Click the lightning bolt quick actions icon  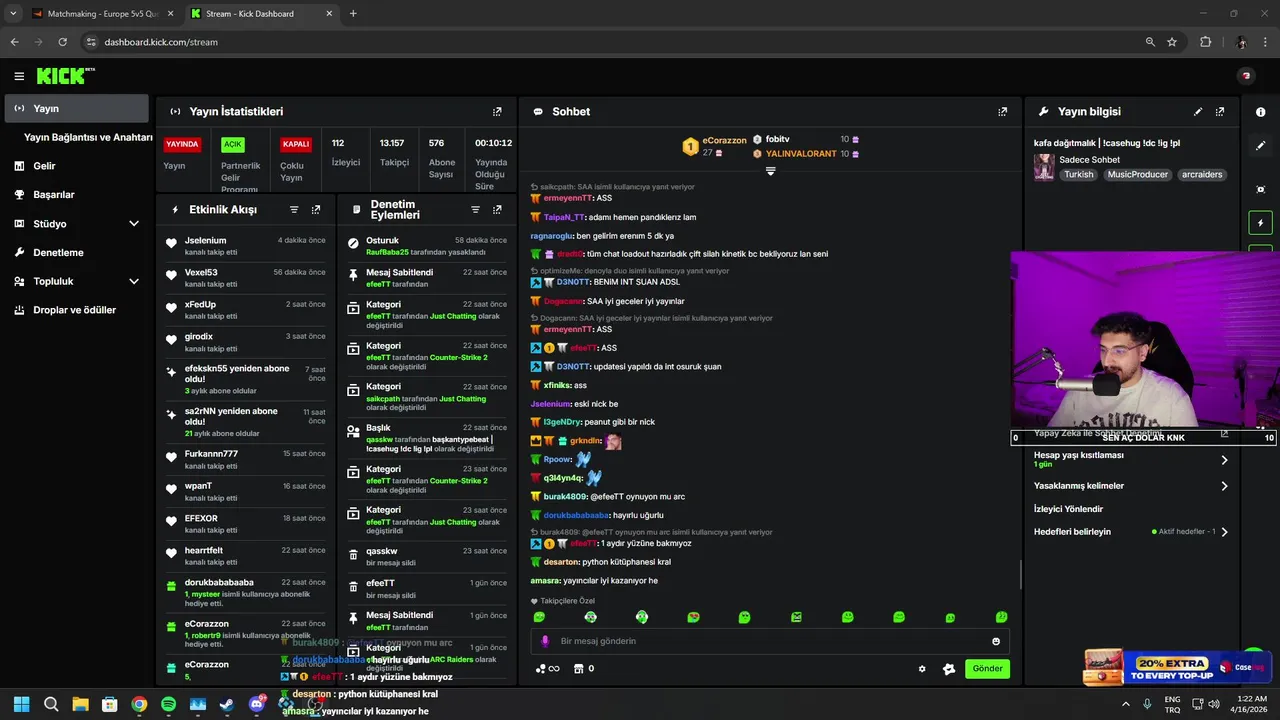pos(1260,223)
